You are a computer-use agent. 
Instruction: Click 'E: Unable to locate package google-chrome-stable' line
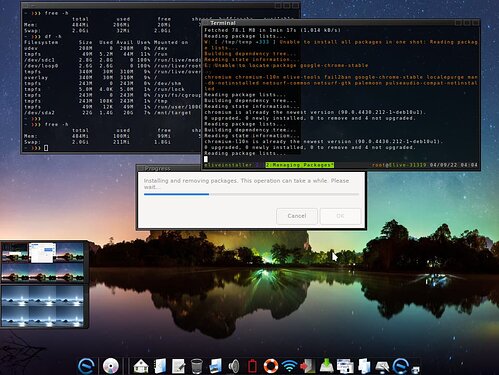(x=286, y=66)
